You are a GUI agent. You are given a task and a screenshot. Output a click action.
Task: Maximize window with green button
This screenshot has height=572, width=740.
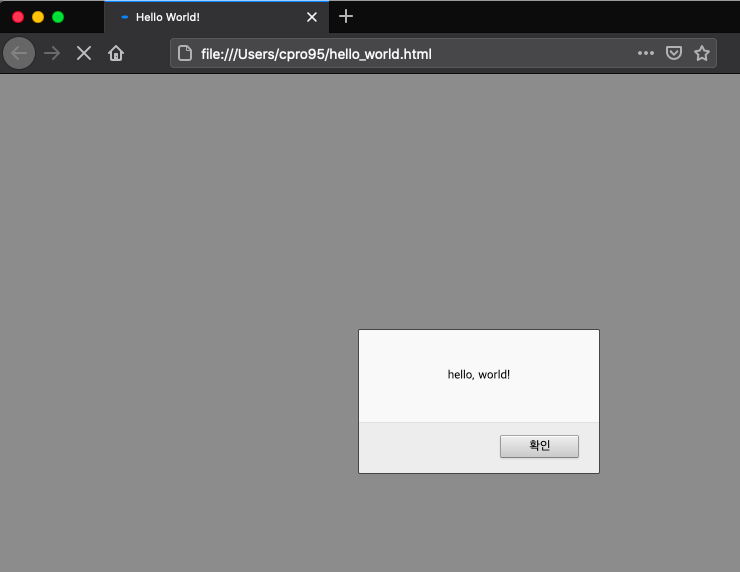58,17
